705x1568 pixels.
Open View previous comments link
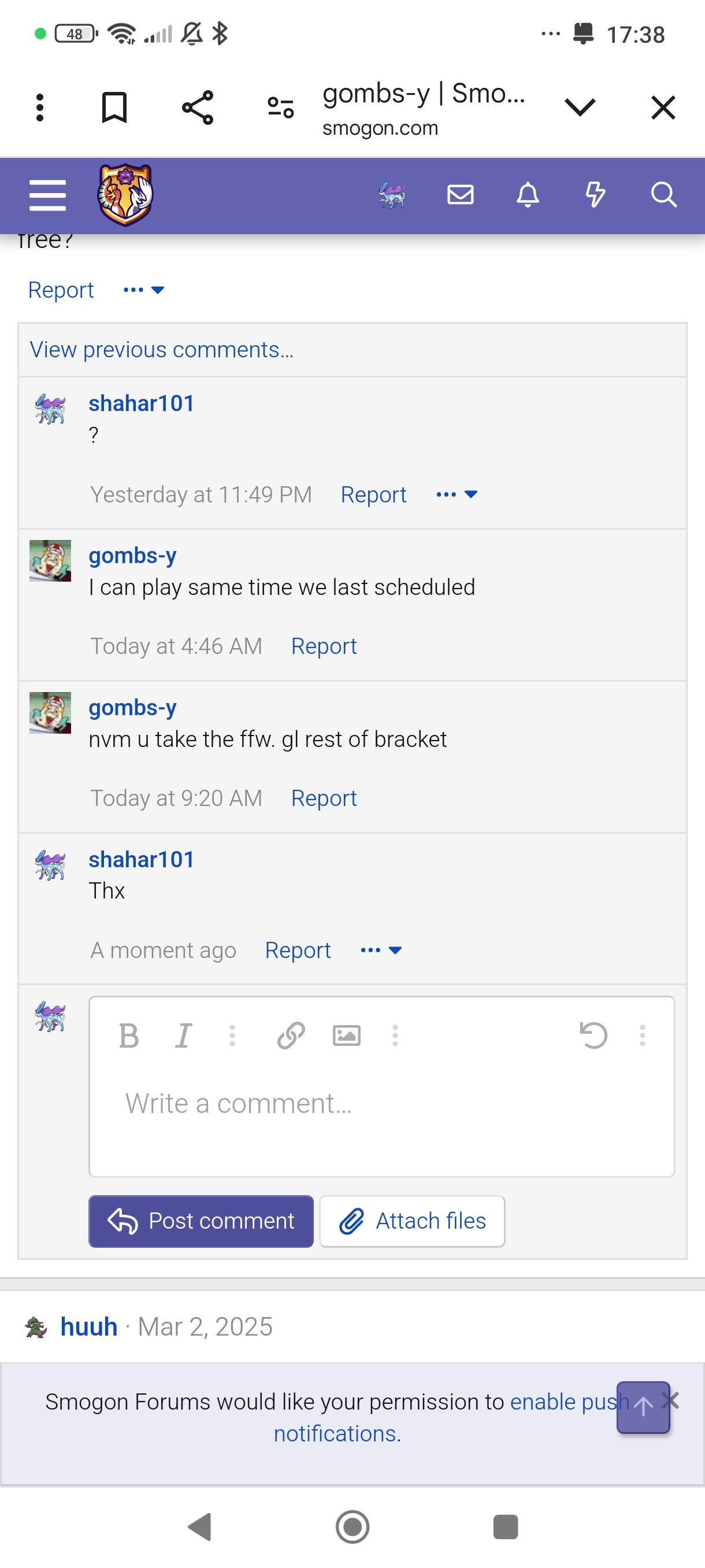coord(162,349)
